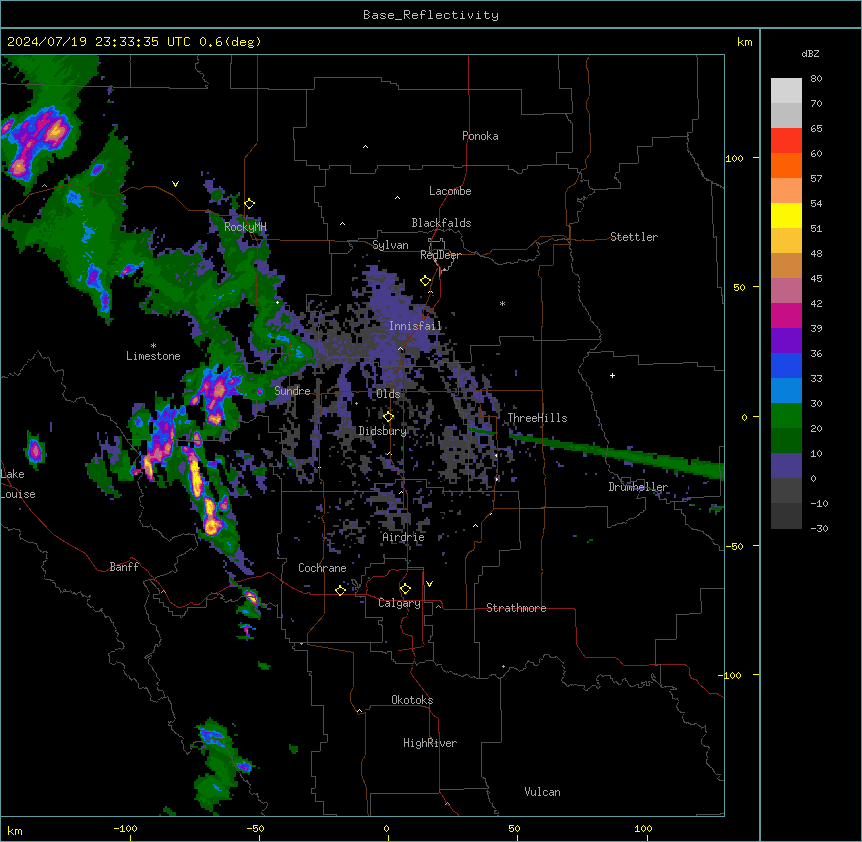Click the Sundre town label
862x842 pixels.
[292, 391]
